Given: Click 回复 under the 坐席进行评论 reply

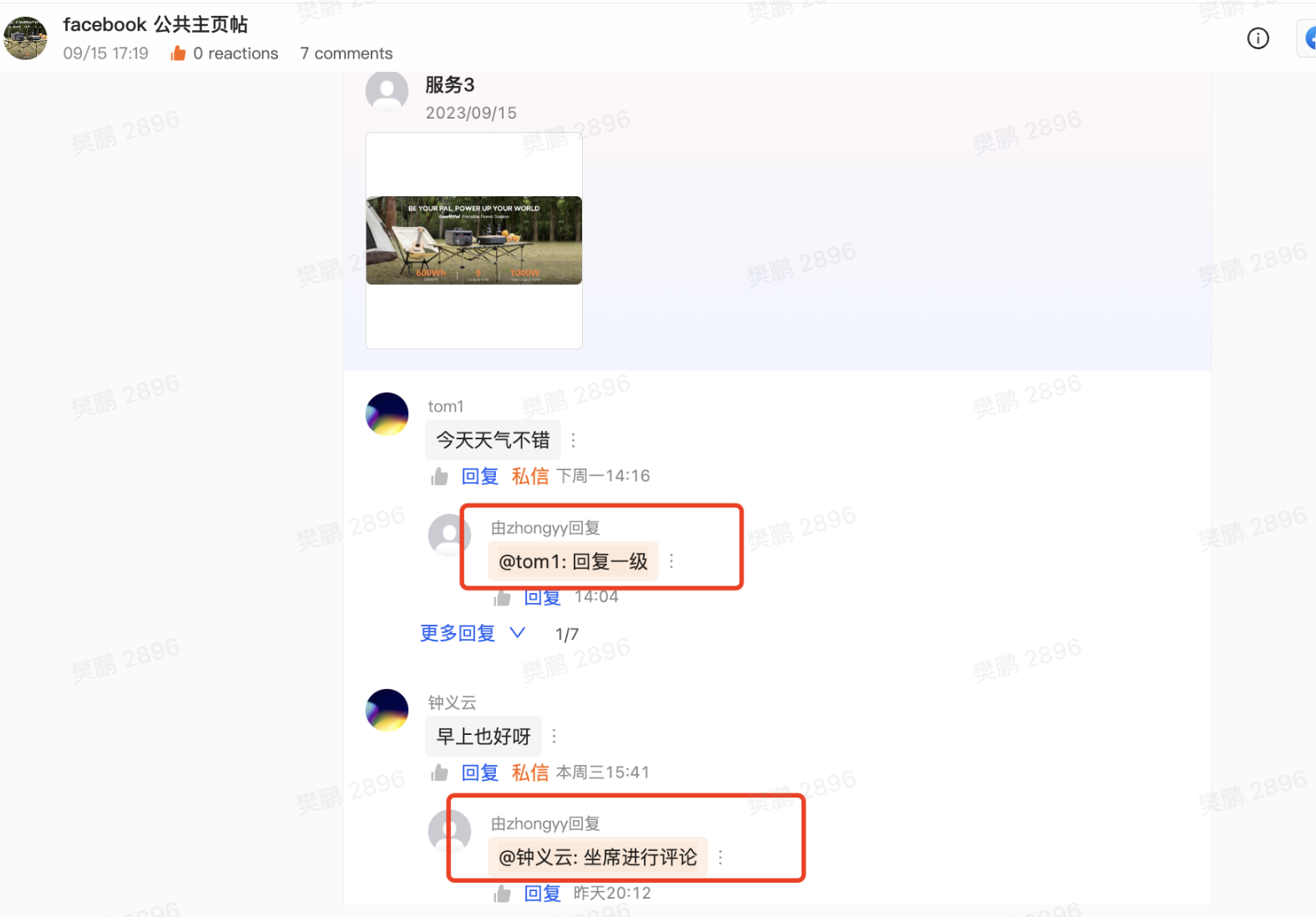Looking at the screenshot, I should [x=542, y=893].
